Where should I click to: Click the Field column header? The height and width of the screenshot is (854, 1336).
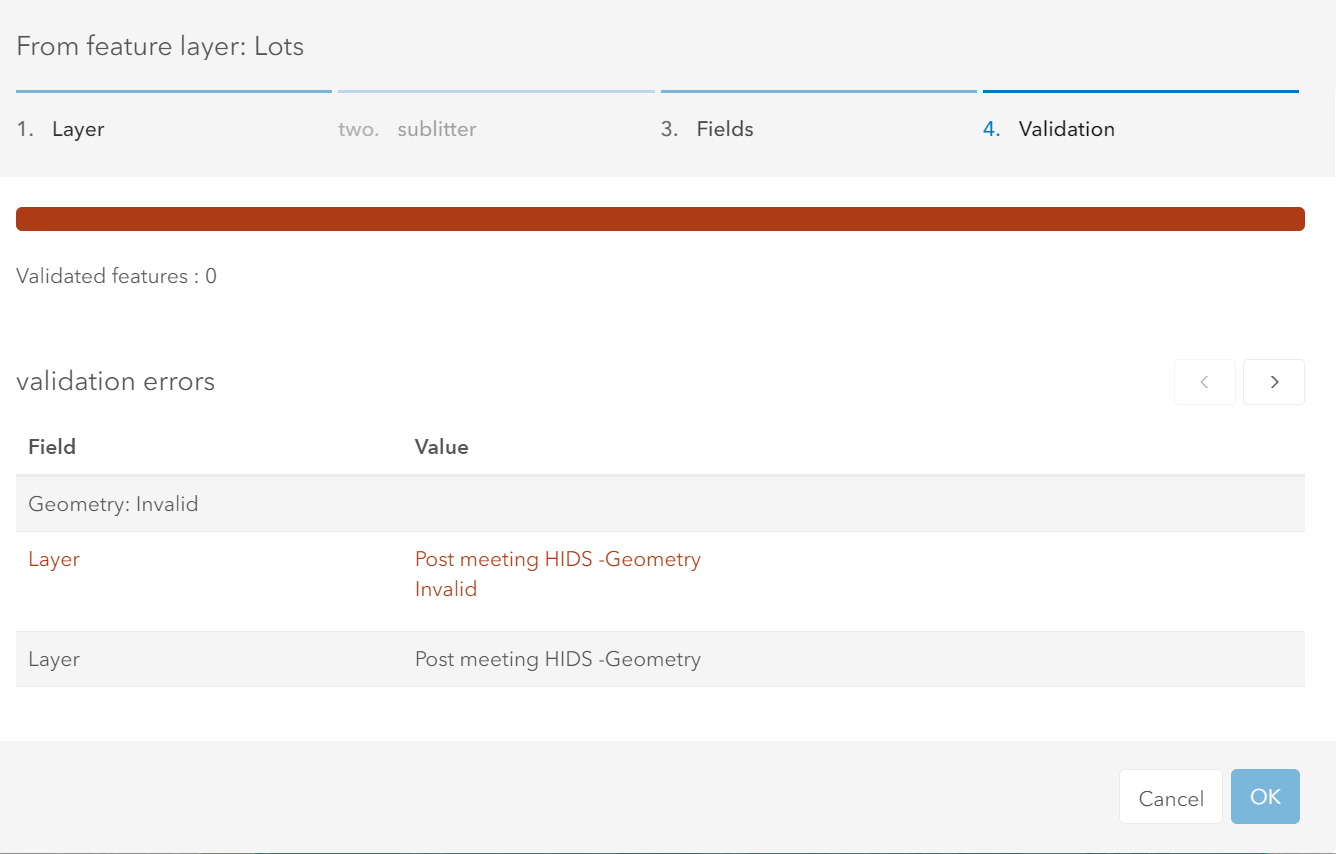click(52, 447)
